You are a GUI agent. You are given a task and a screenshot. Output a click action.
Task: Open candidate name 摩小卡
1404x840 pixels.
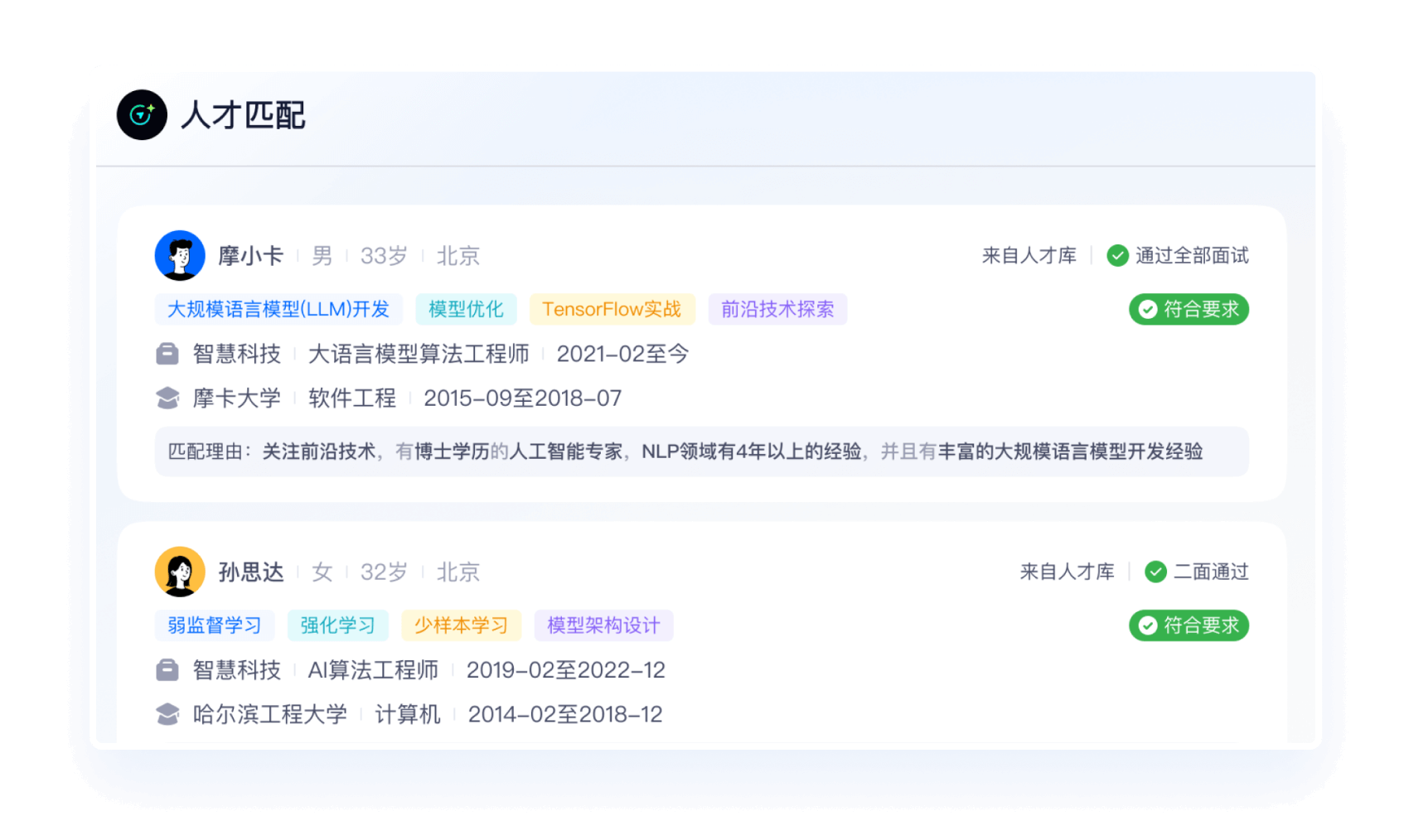click(250, 256)
